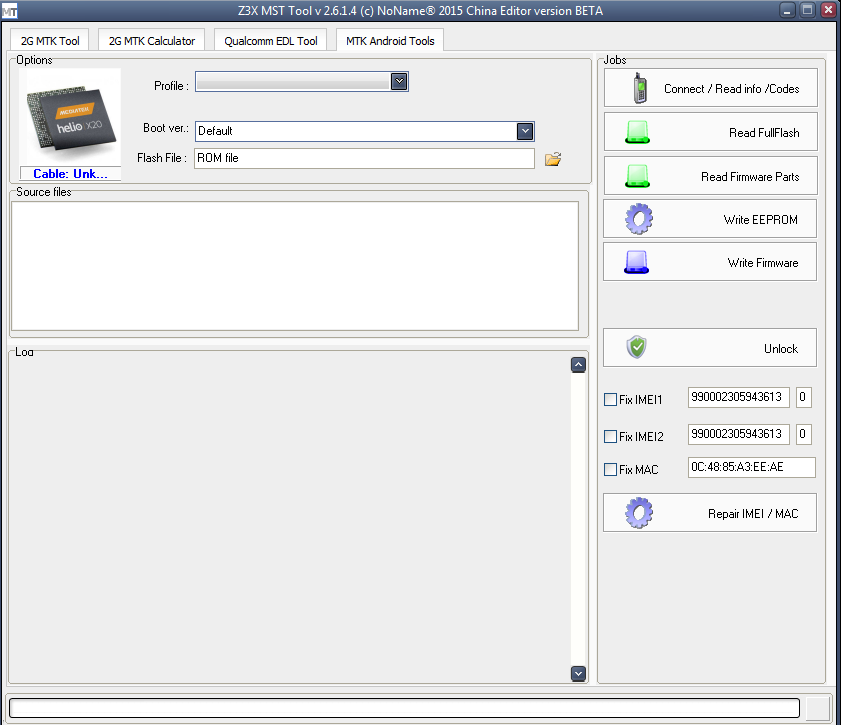Click the Cable: Unk... label

pyautogui.click(x=69, y=173)
